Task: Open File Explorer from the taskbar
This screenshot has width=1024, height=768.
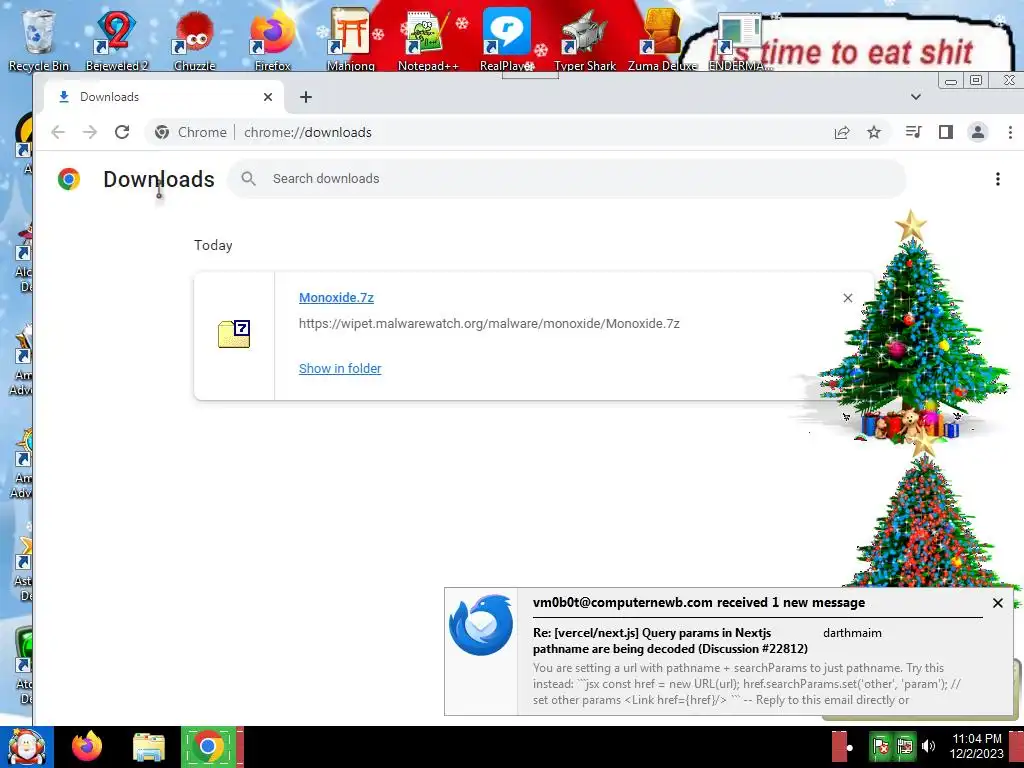Action: click(149, 746)
